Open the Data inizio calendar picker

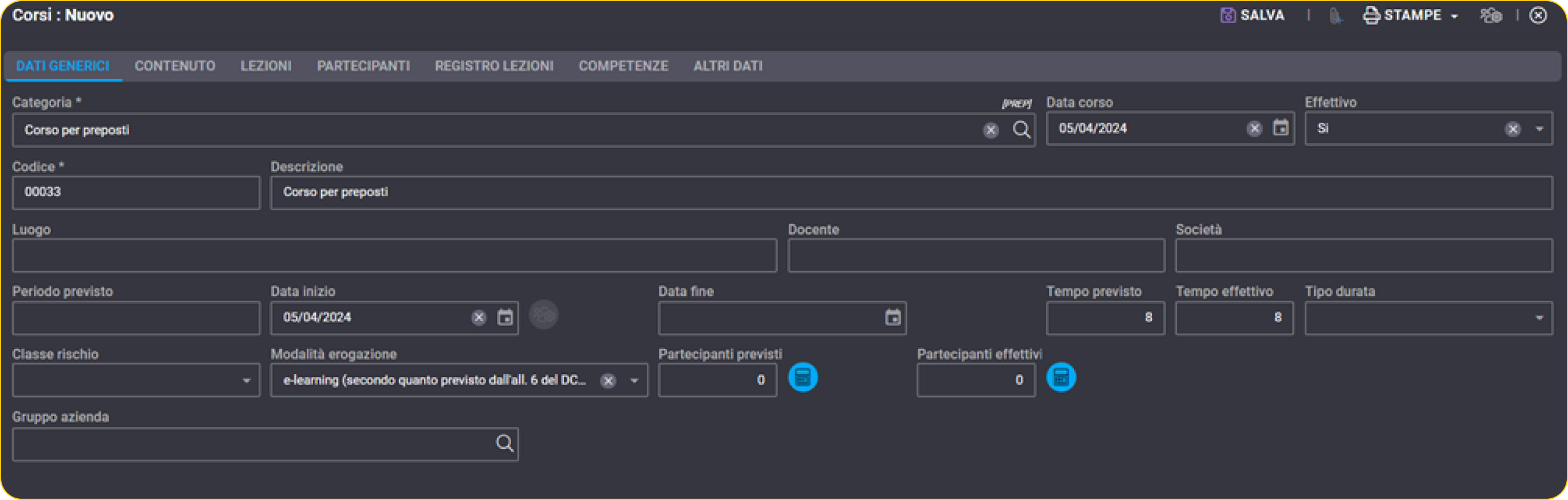(x=505, y=317)
